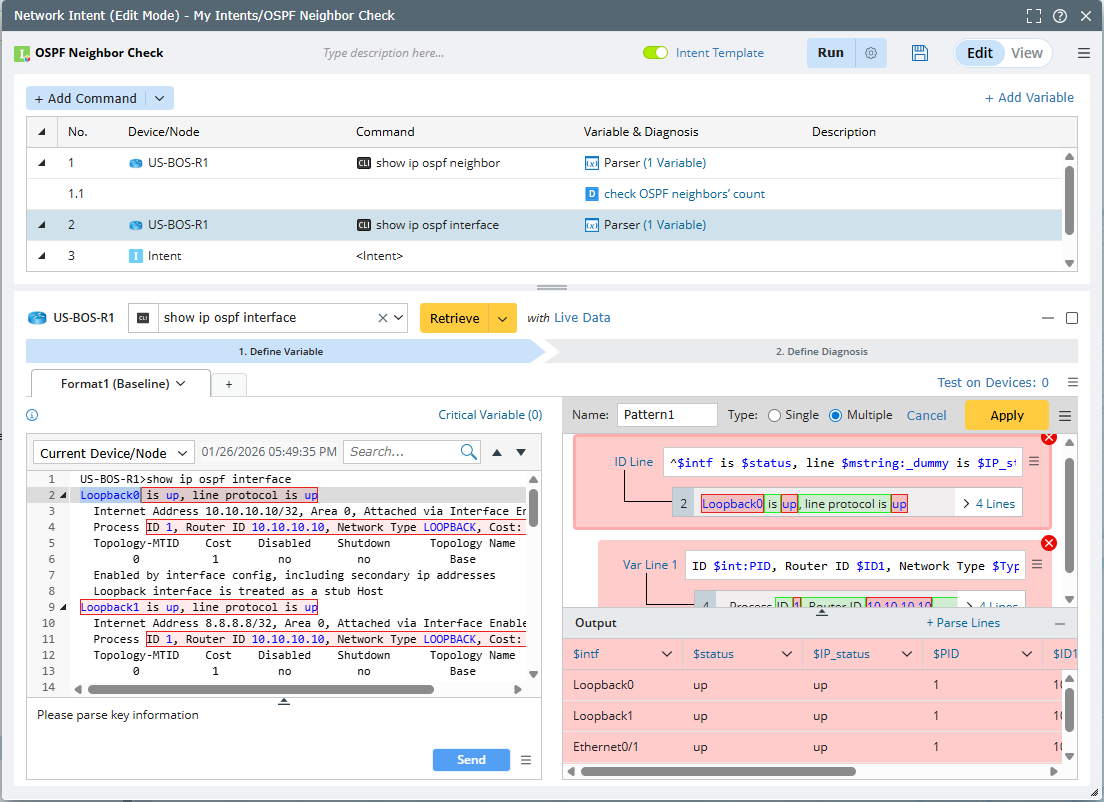
Task: Open the Retrieve dropdown arrow
Action: pyautogui.click(x=502, y=318)
